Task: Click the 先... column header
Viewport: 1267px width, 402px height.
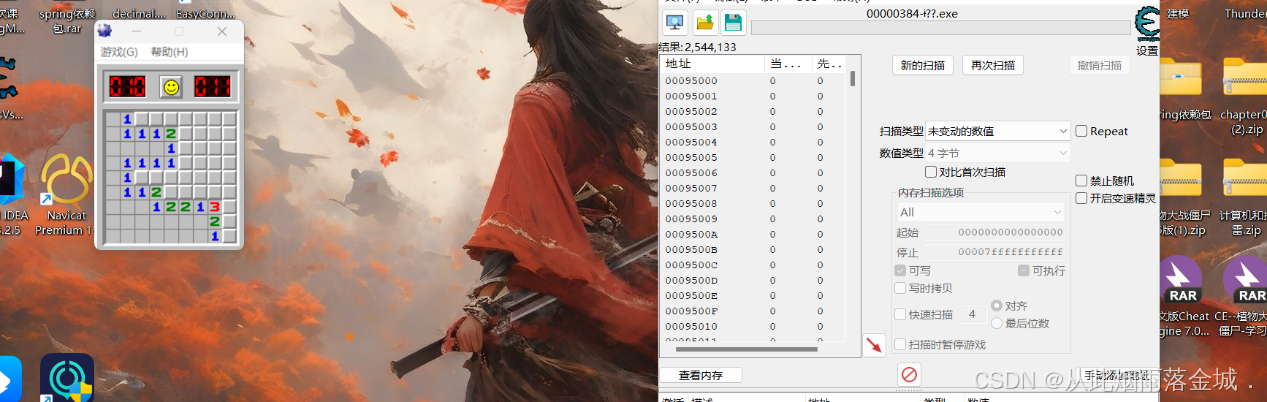Action: [x=830, y=63]
